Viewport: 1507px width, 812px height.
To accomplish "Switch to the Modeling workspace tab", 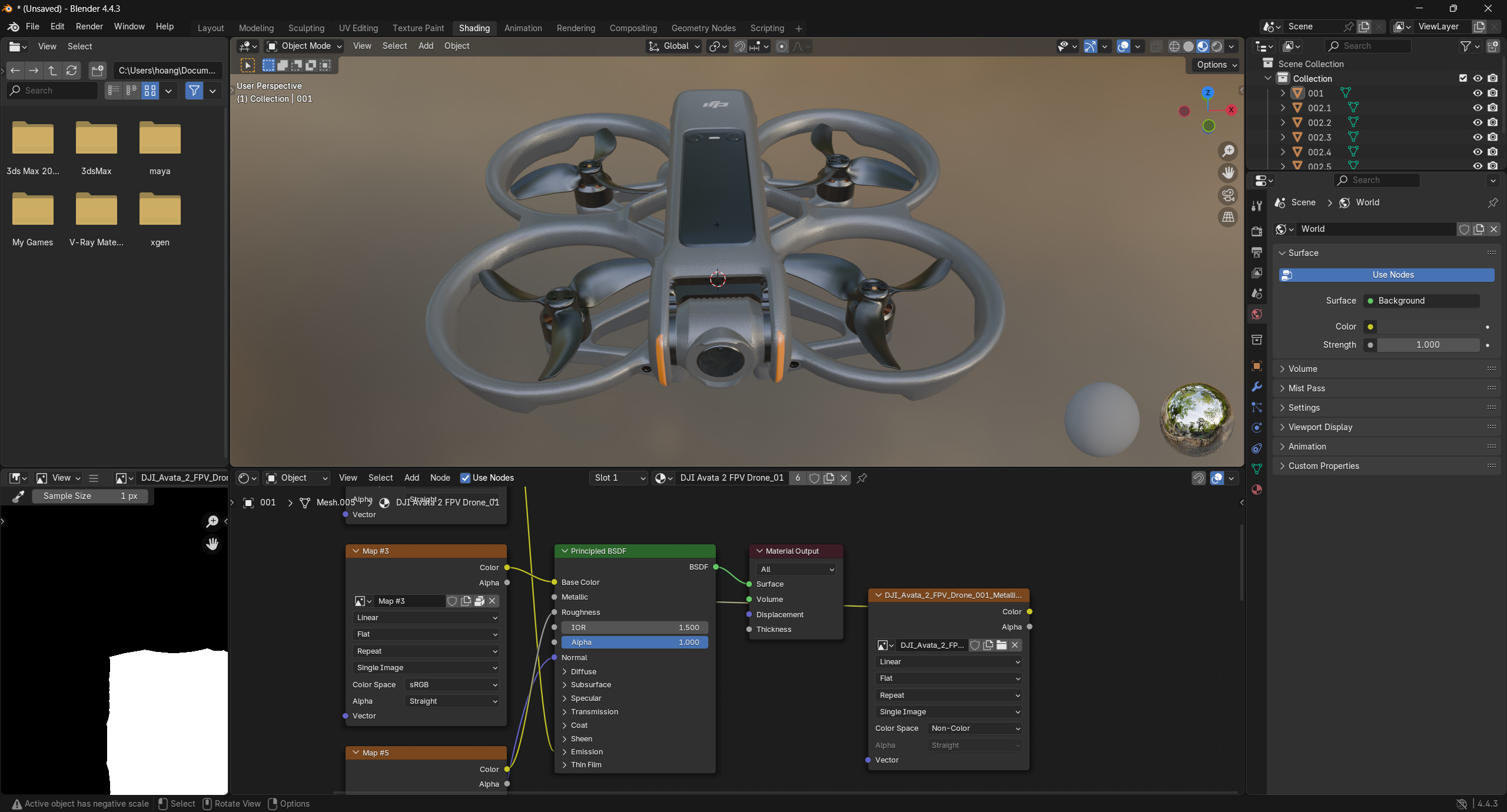I will pos(256,28).
